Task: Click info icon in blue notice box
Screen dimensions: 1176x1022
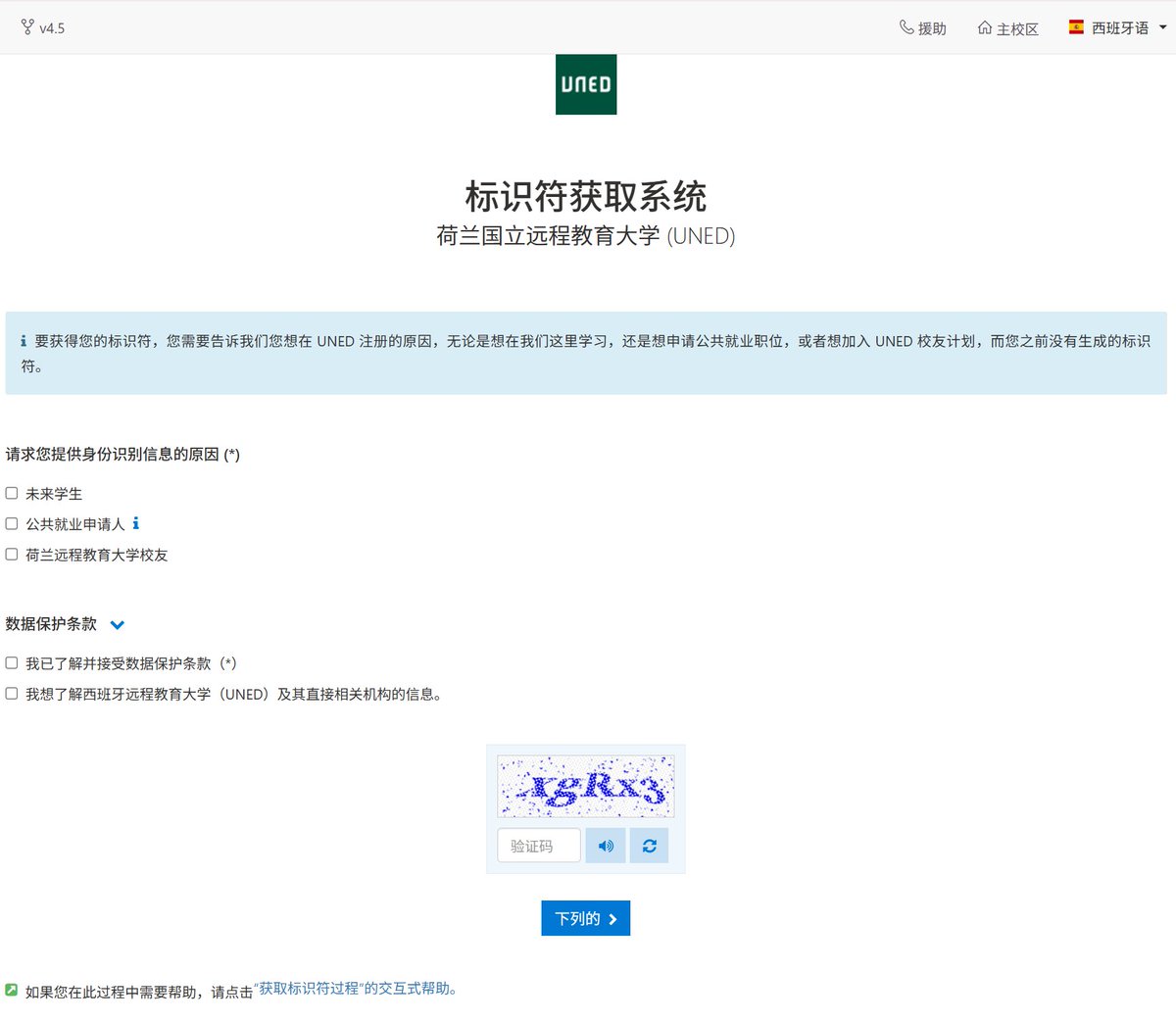Action: pos(24,341)
